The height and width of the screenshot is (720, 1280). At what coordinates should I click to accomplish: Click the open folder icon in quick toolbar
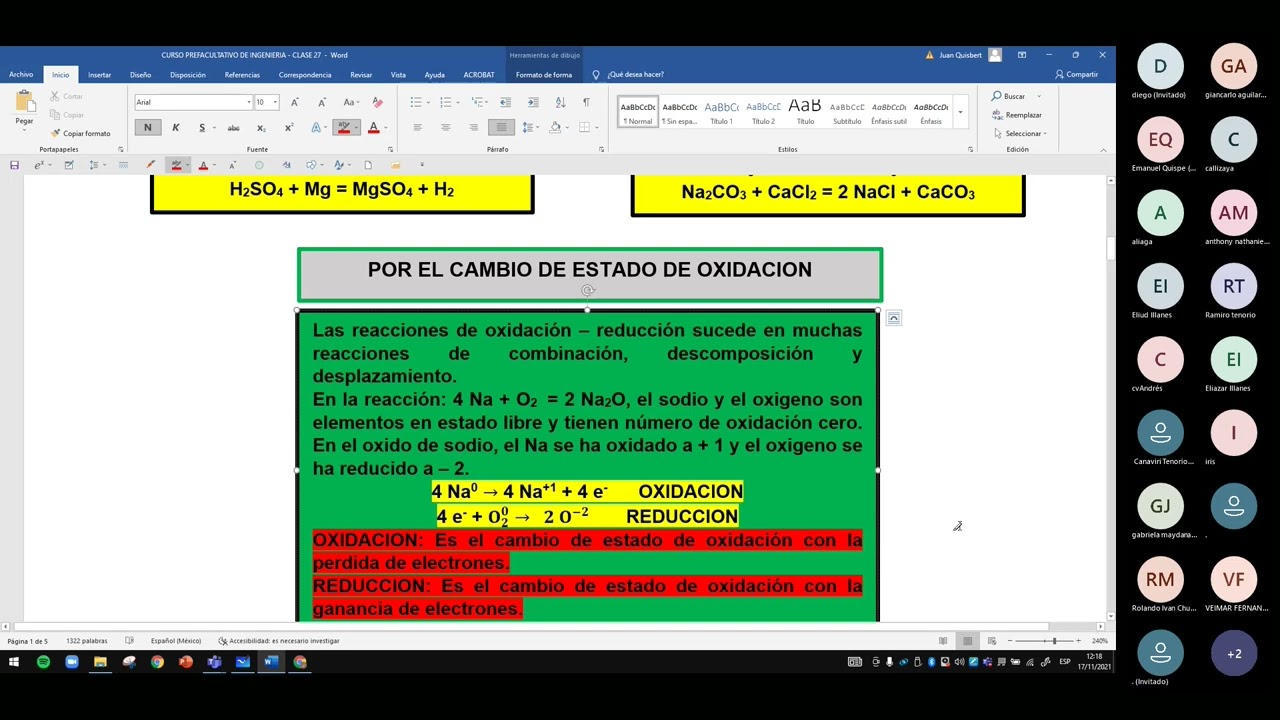(x=396, y=165)
